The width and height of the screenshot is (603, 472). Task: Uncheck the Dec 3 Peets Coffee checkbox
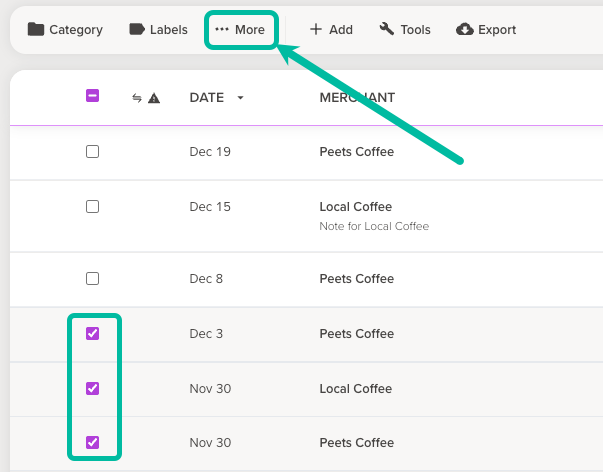pos(92,334)
